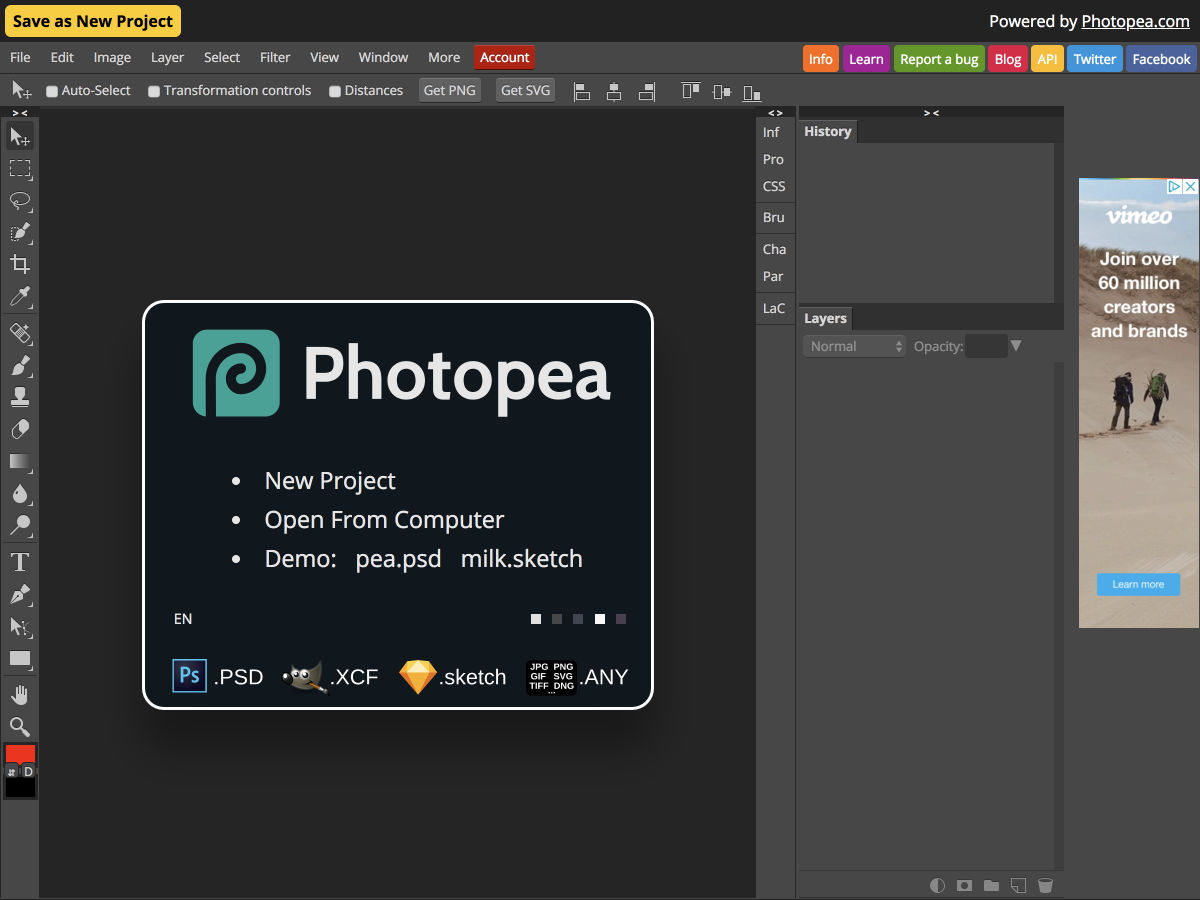Click the Align Horizontal Centers icon
This screenshot has height=900, width=1200.
pyautogui.click(x=614, y=91)
